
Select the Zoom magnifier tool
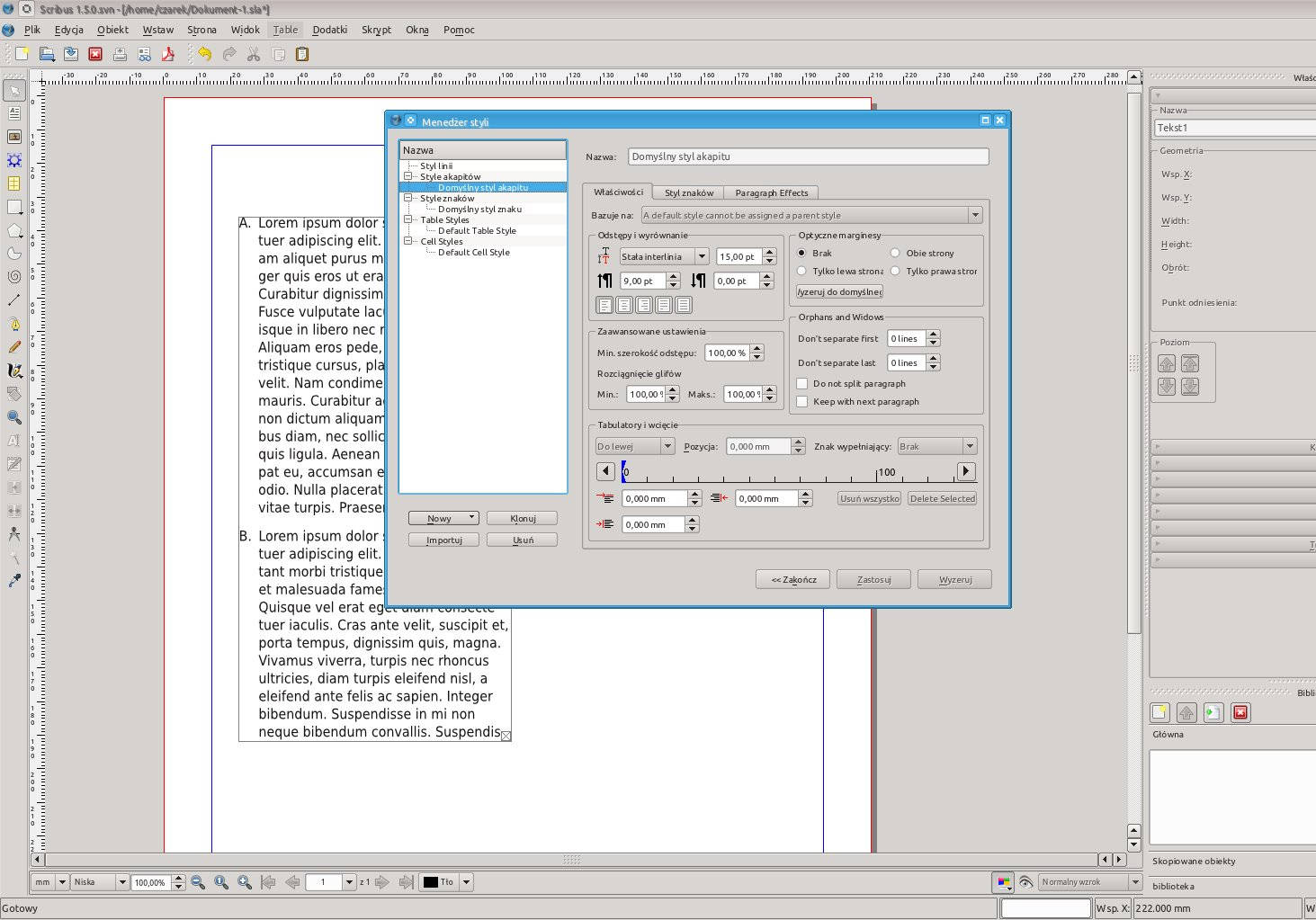pos(14,417)
